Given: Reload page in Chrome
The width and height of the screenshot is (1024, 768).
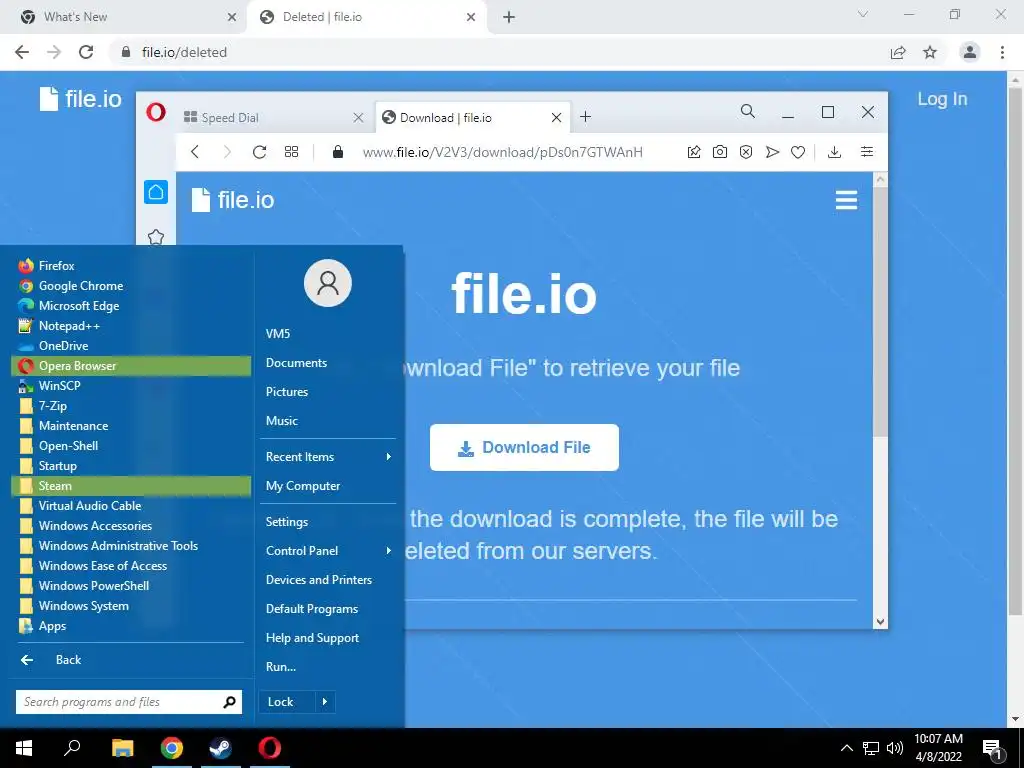Looking at the screenshot, I should point(86,52).
